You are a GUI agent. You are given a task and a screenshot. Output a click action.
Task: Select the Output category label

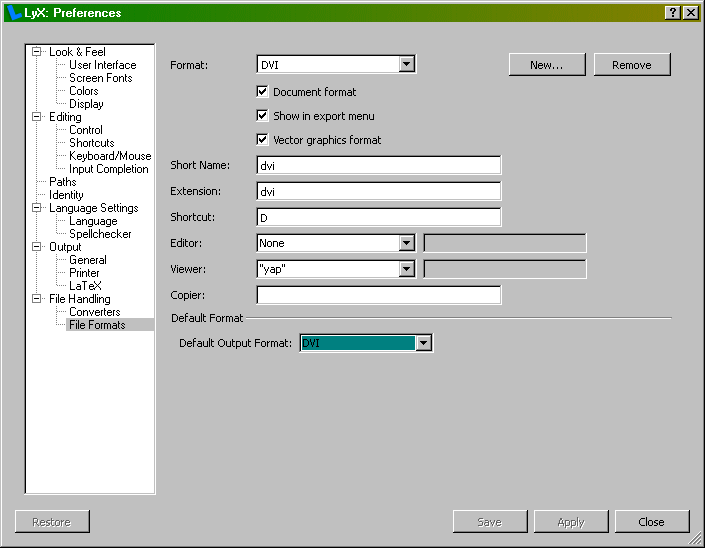[x=65, y=247]
